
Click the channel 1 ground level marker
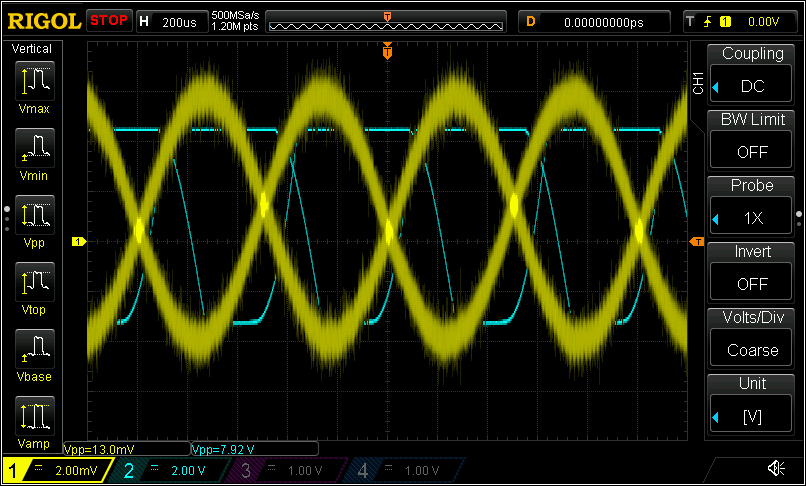[79, 241]
